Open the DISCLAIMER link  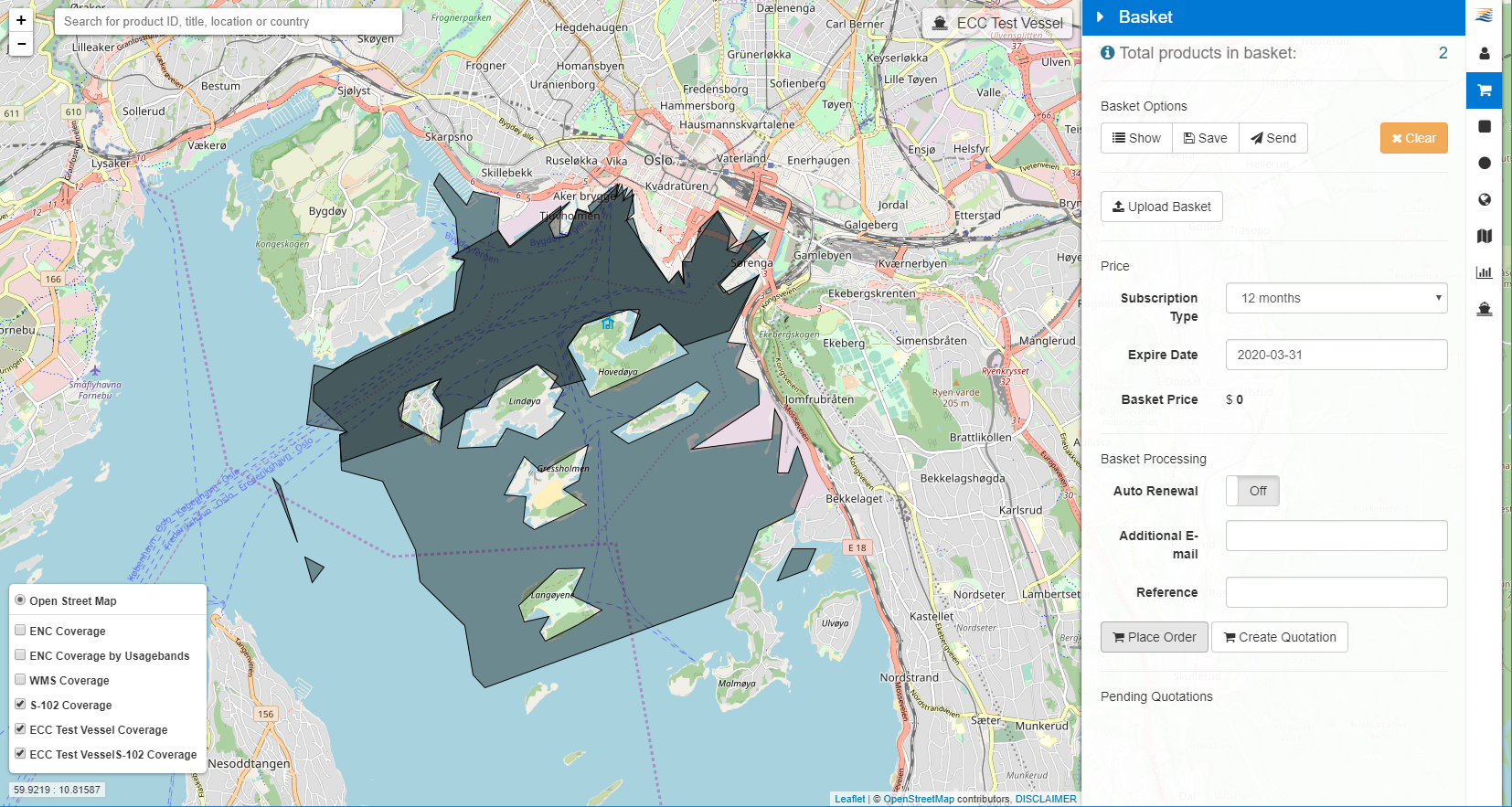tap(1045, 799)
